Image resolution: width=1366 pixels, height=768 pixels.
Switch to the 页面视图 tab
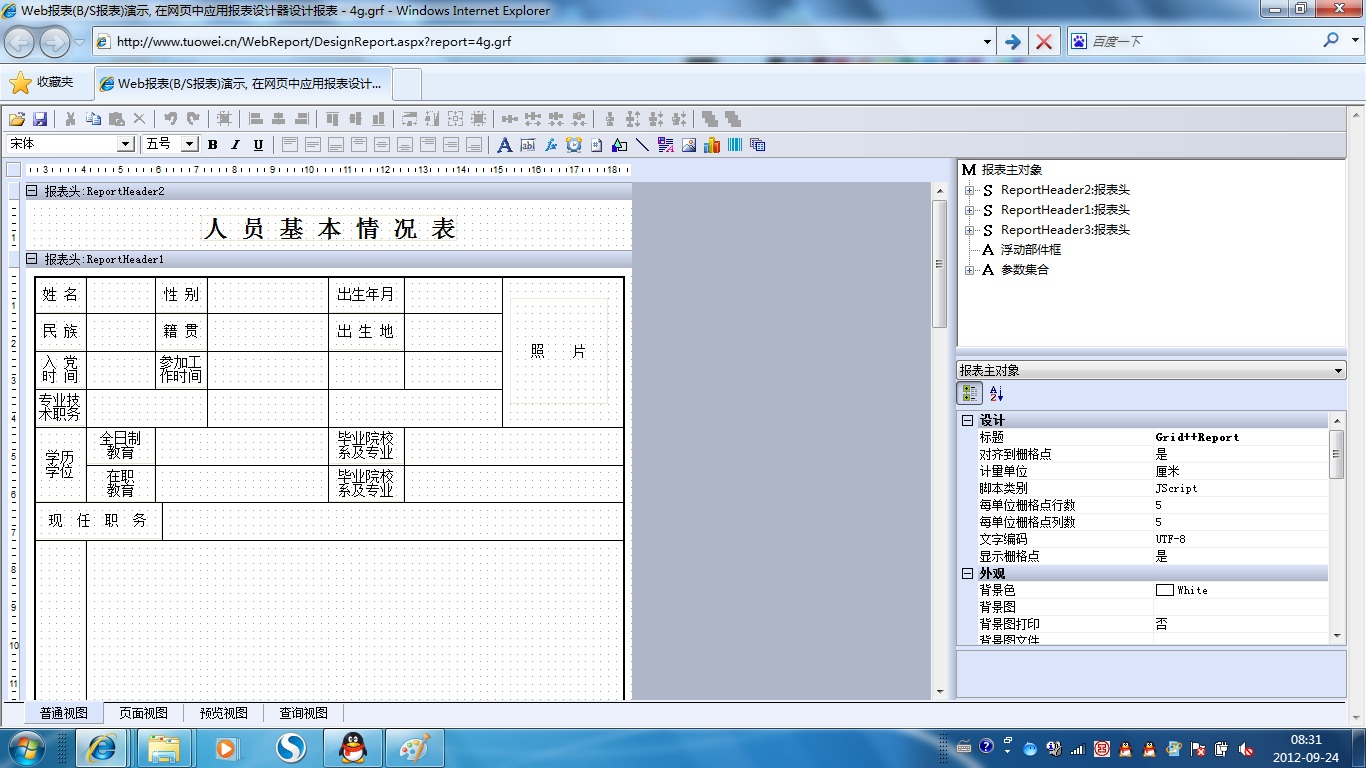[x=143, y=713]
